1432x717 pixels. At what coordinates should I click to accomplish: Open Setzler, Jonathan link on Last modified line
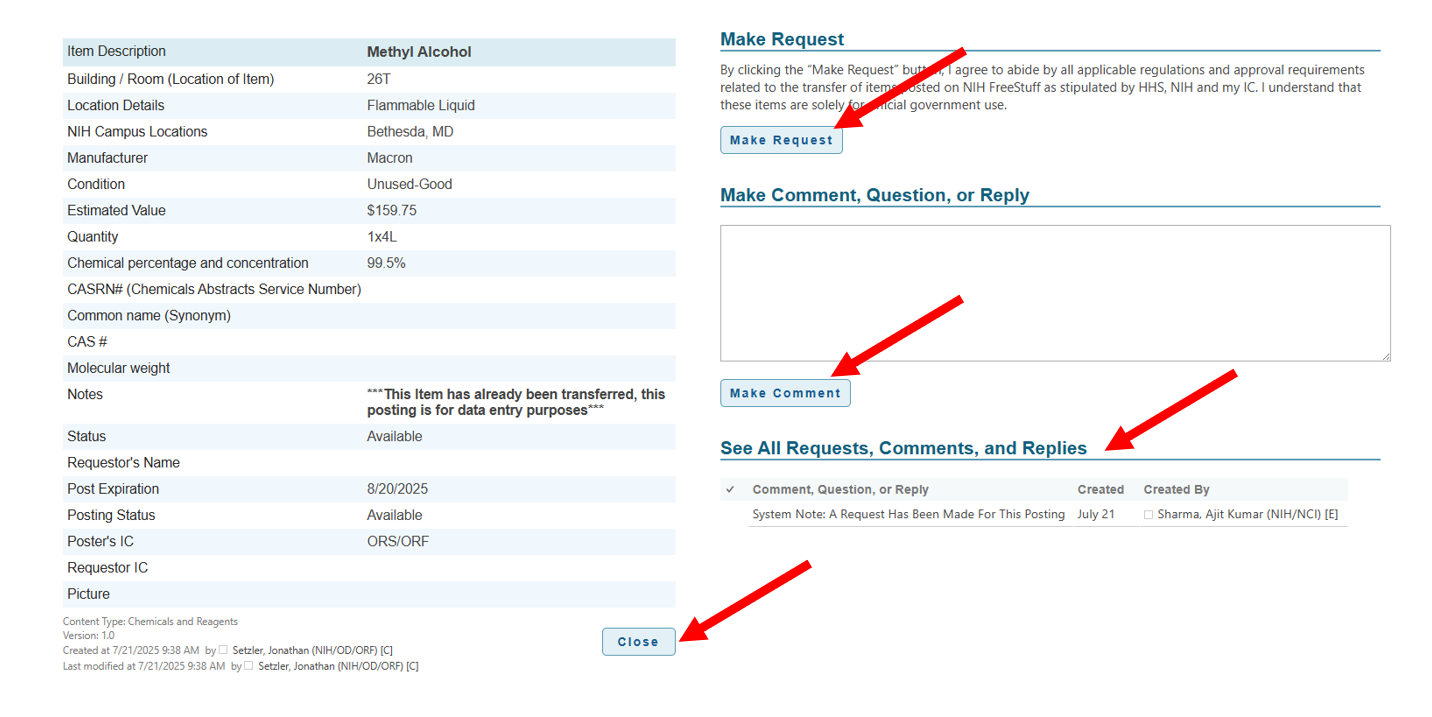[338, 666]
